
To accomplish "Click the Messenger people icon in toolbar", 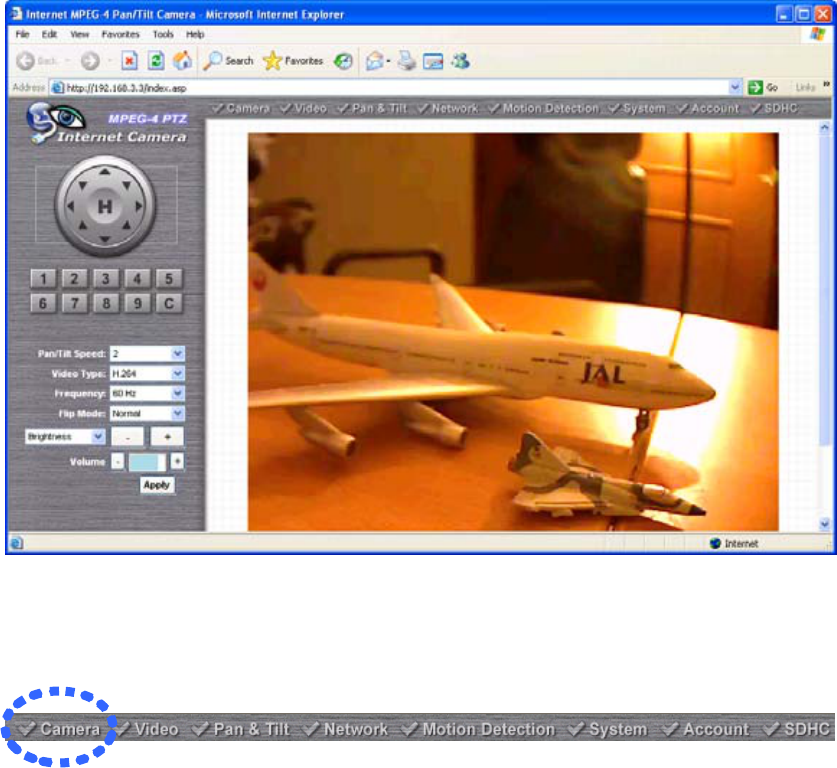I will point(461,61).
